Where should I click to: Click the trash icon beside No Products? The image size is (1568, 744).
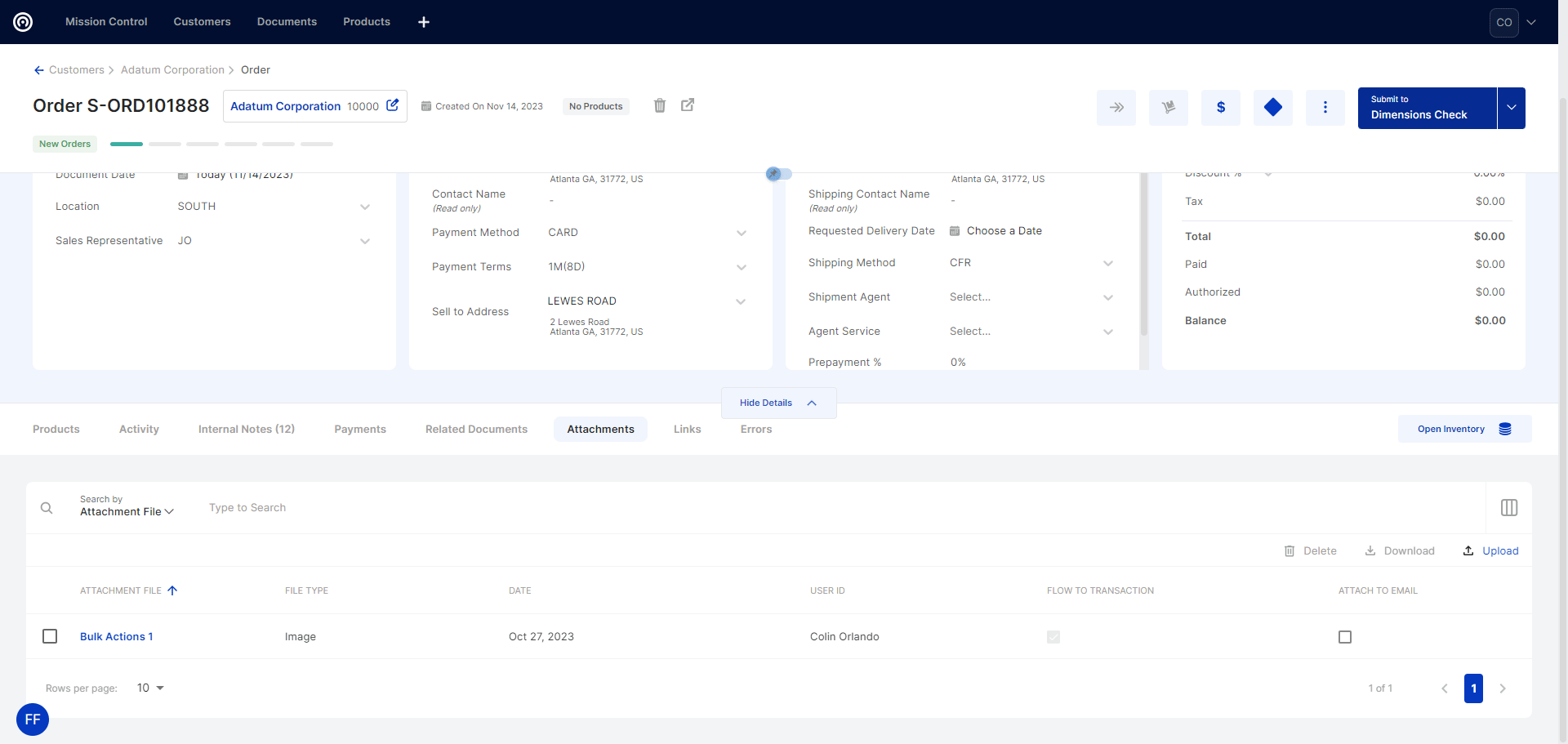pyautogui.click(x=660, y=105)
